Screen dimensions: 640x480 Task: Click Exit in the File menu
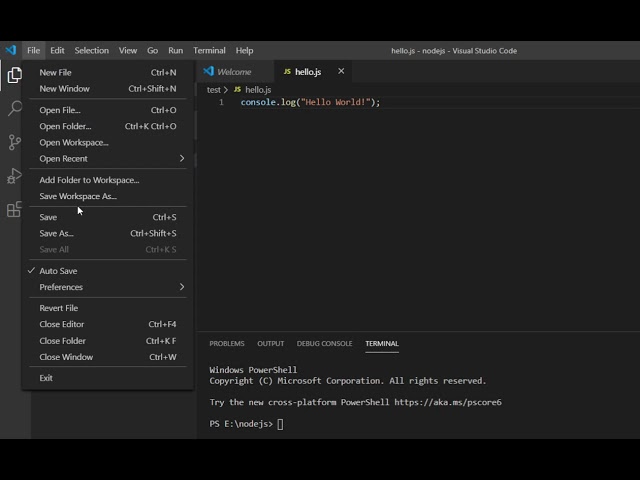click(x=108, y=378)
